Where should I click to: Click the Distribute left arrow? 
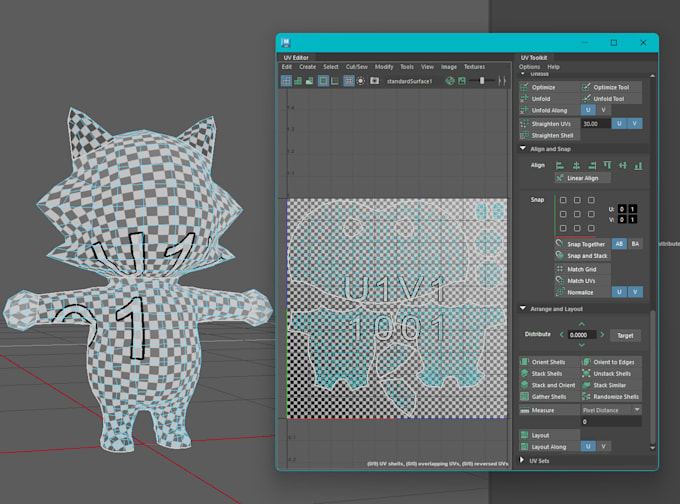[x=562, y=334]
